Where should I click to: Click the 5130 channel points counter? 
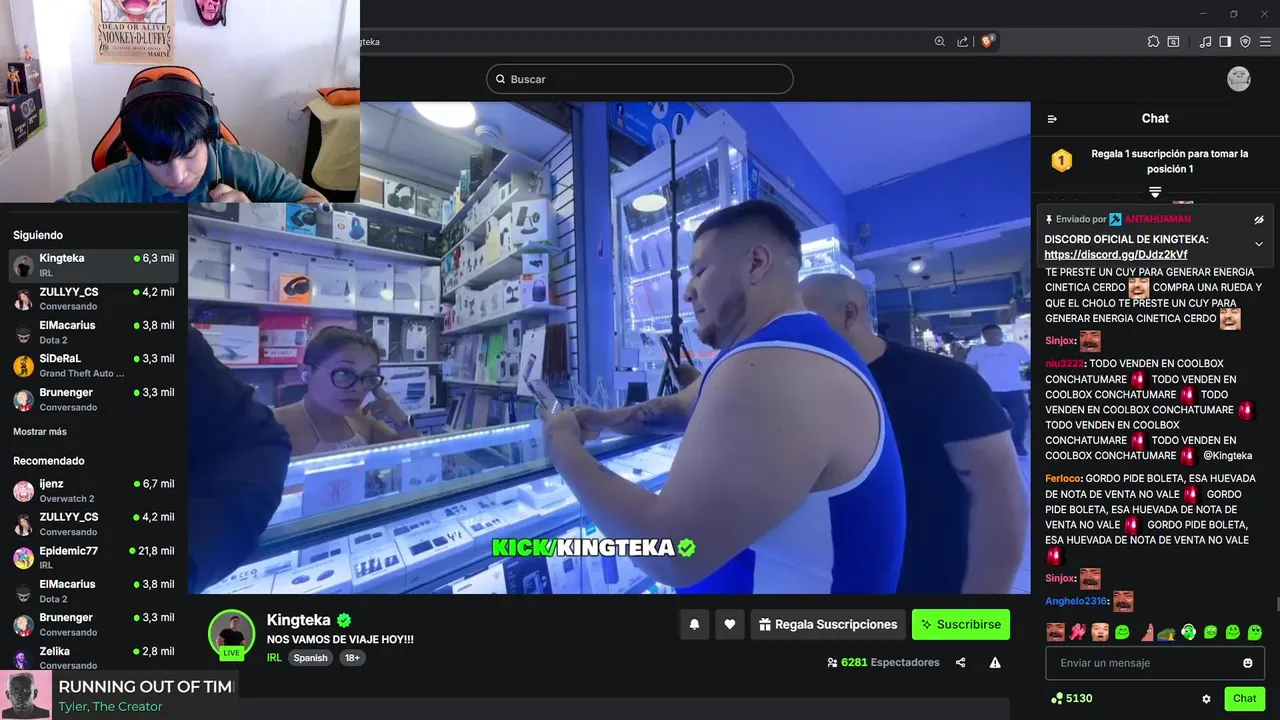click(x=1071, y=699)
